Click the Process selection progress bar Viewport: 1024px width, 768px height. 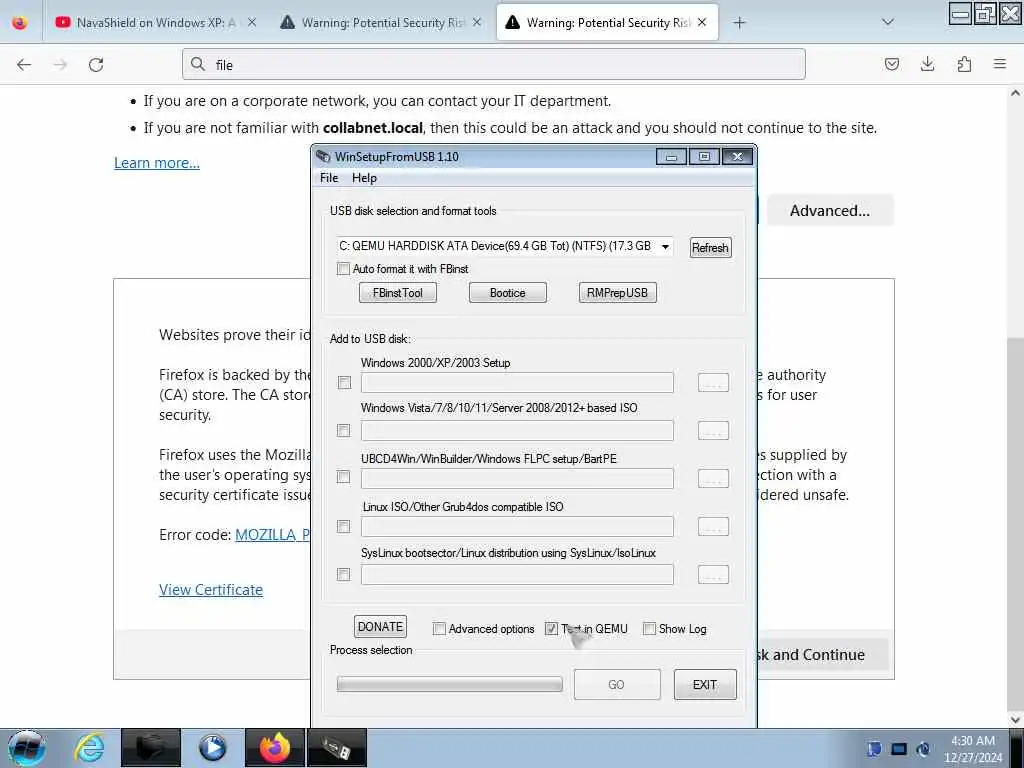(x=449, y=684)
